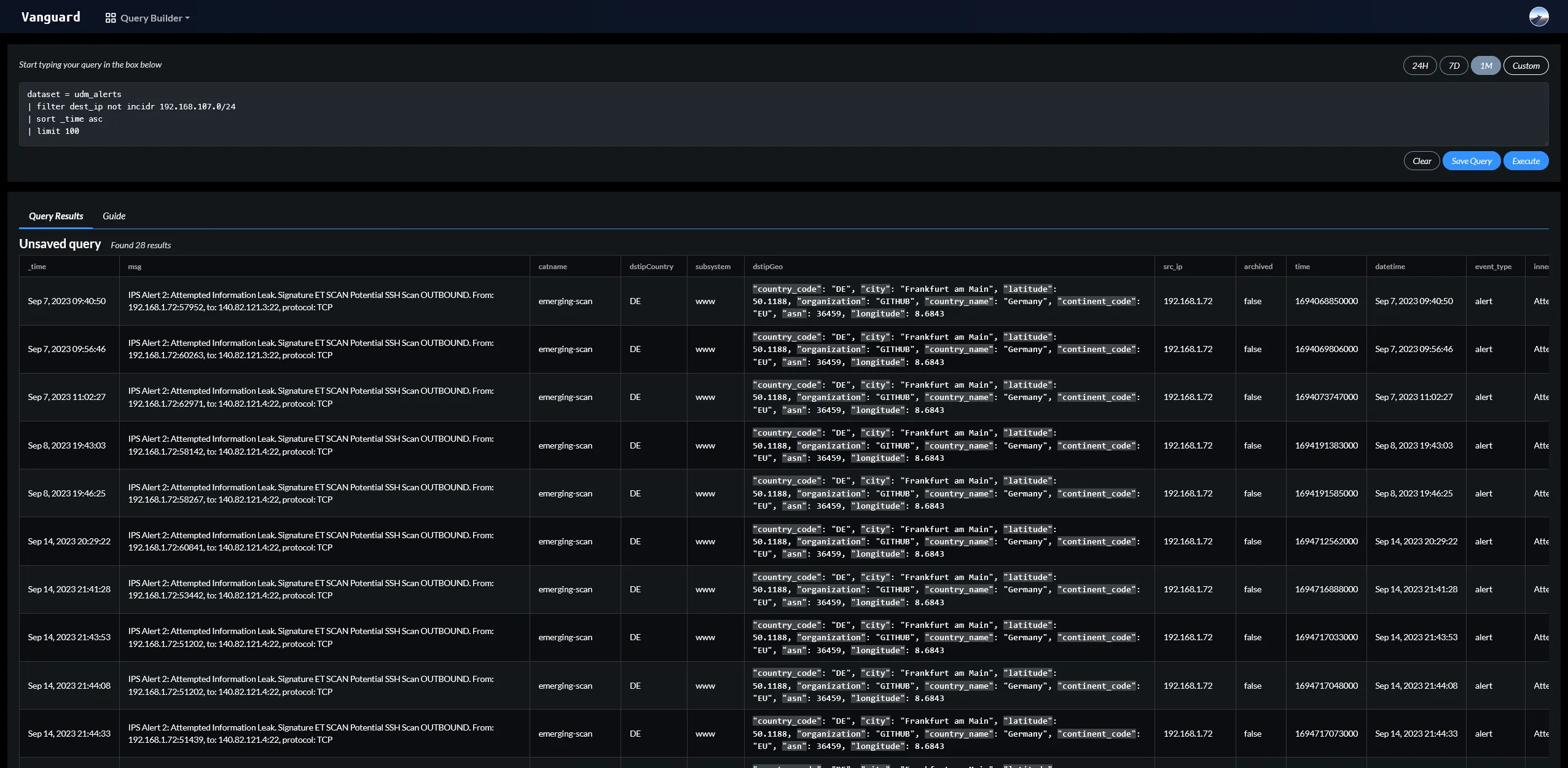Click the dstipCountry column header

tap(651, 267)
